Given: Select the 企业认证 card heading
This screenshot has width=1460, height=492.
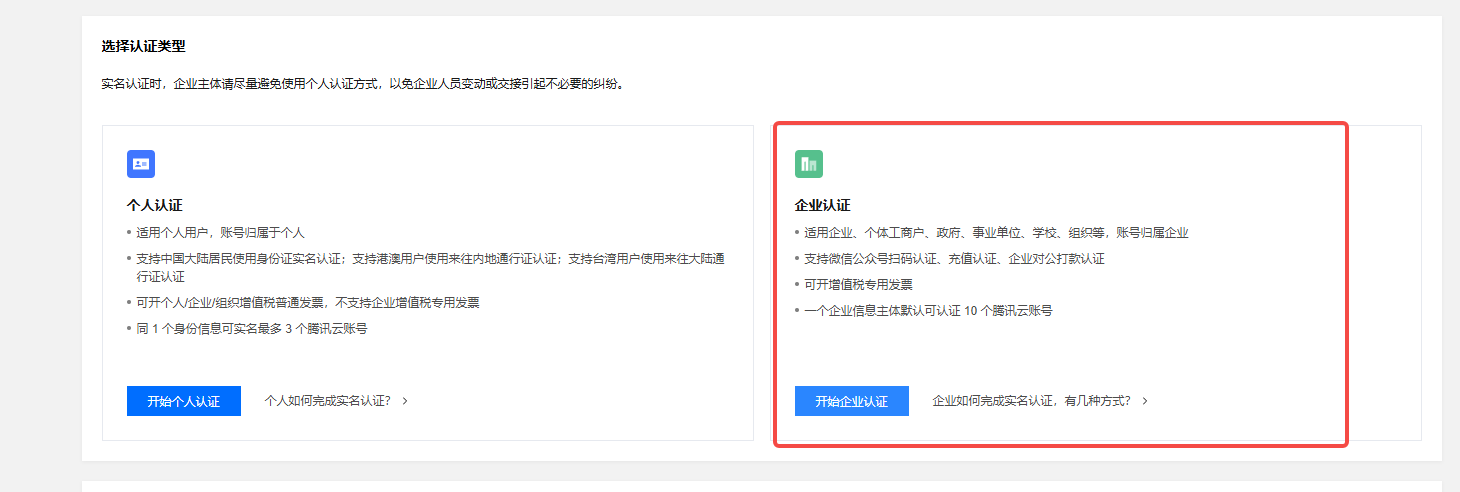Looking at the screenshot, I should coord(823,205).
